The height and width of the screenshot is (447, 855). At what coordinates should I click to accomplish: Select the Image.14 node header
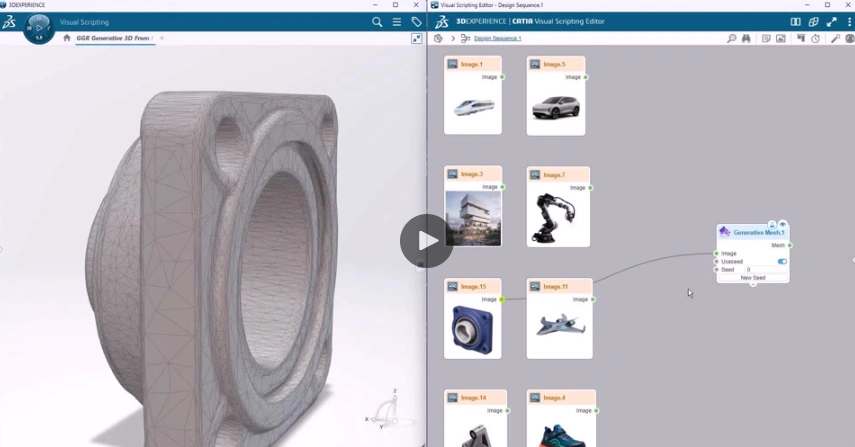coord(475,397)
